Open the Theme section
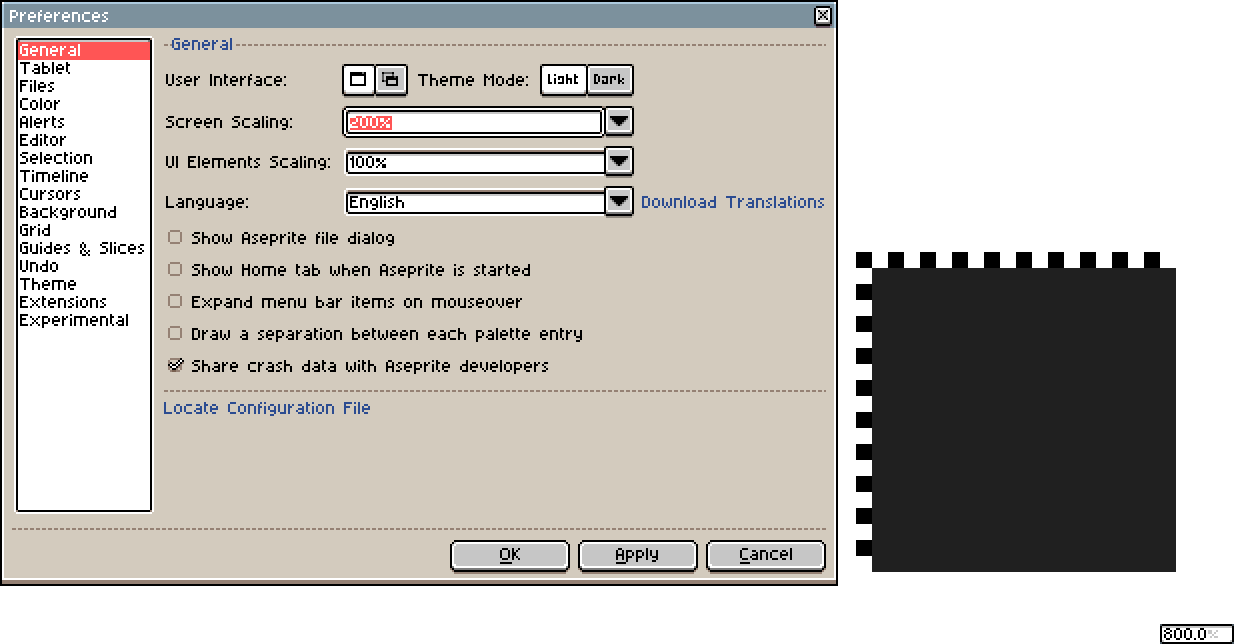Image resolution: width=1234 pixels, height=644 pixels. 84,284
